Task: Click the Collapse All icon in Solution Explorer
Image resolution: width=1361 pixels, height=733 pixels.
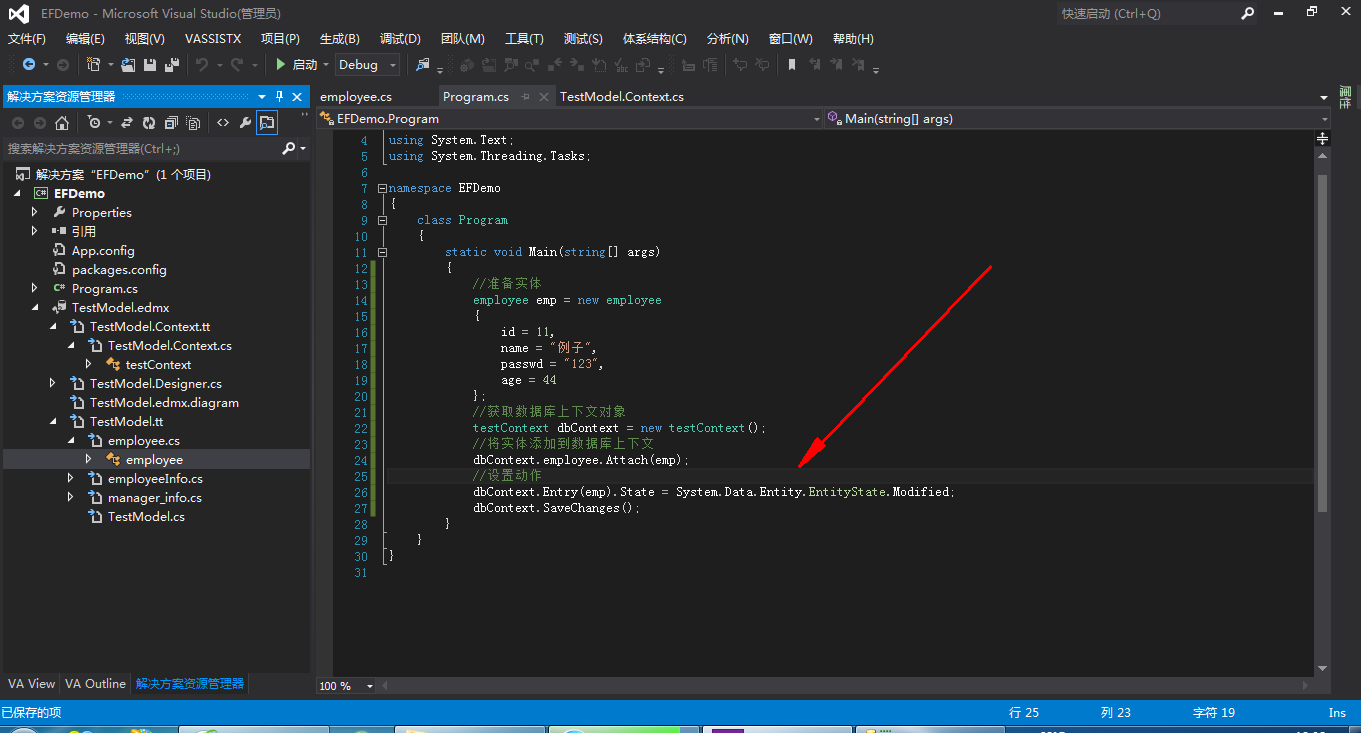Action: [x=171, y=123]
